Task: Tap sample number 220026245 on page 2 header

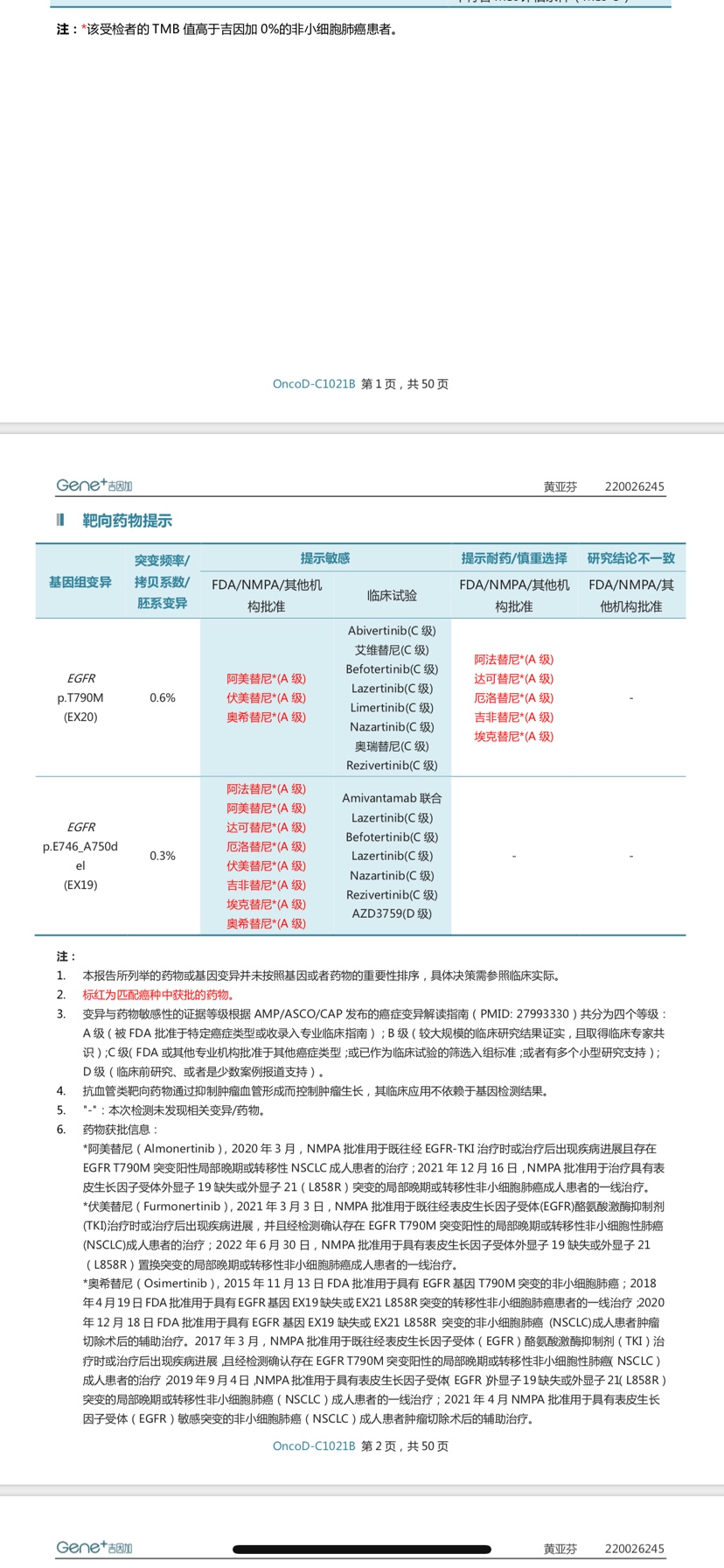Action: [x=635, y=486]
